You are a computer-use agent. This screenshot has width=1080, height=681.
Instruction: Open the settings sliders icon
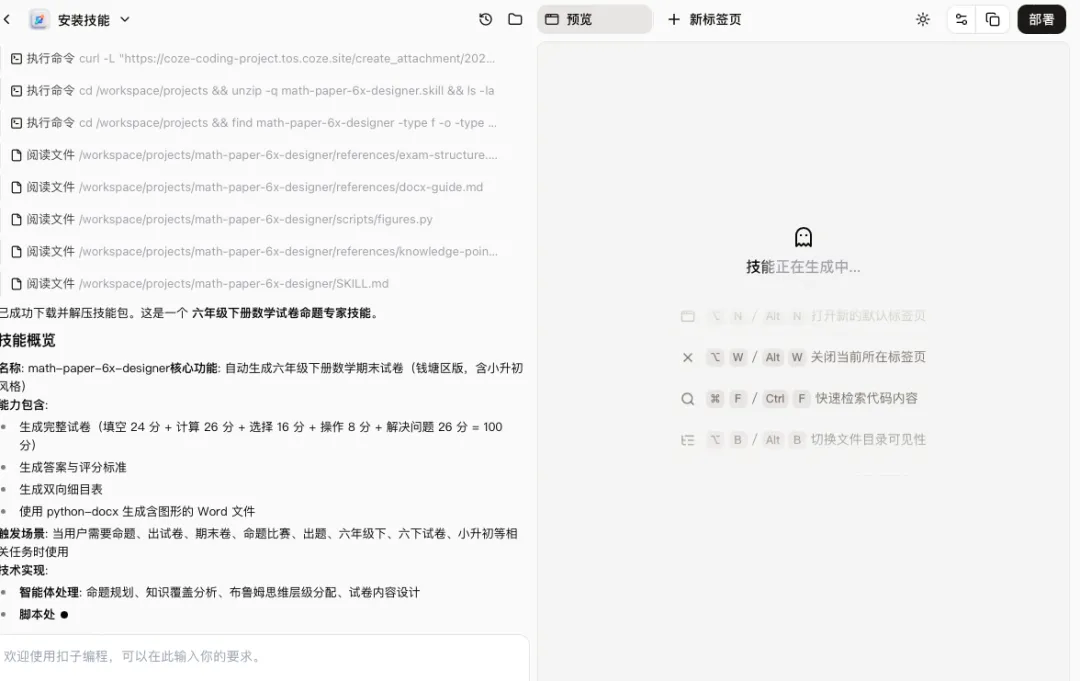click(962, 19)
